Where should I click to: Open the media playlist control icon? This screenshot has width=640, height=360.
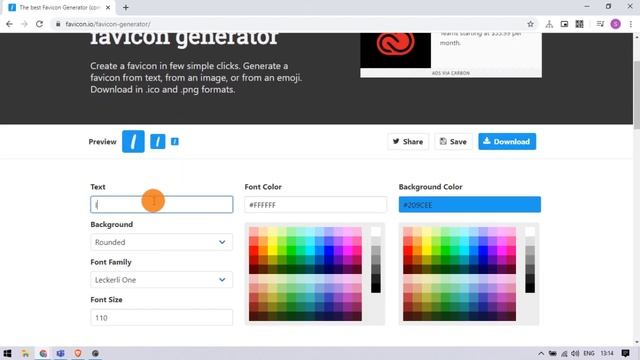[600, 24]
